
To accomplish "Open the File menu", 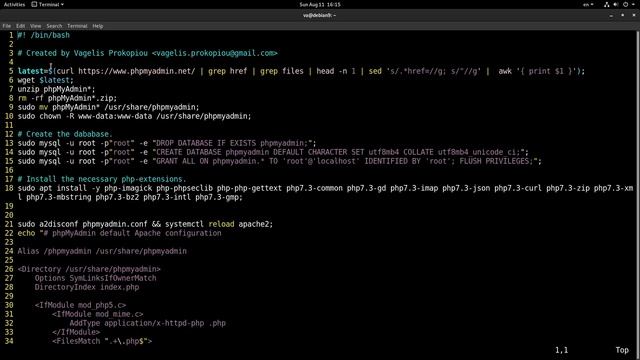I will tap(7, 26).
